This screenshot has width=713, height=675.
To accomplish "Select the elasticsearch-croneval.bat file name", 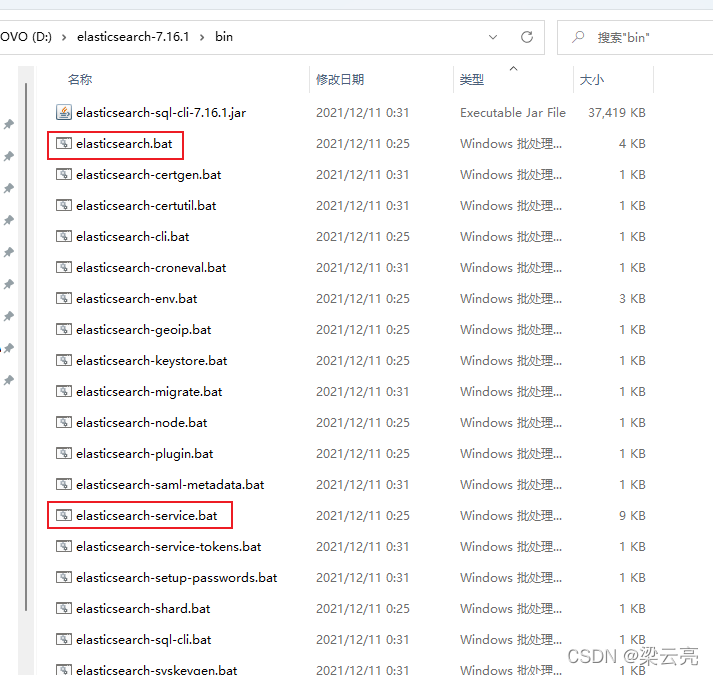I will (x=151, y=267).
